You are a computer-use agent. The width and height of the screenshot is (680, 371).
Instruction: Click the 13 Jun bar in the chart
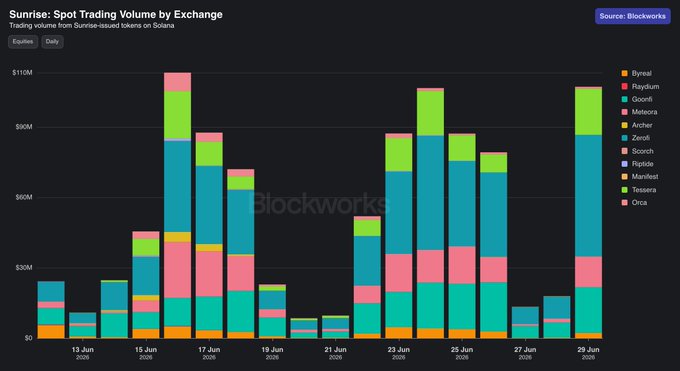tap(82, 325)
